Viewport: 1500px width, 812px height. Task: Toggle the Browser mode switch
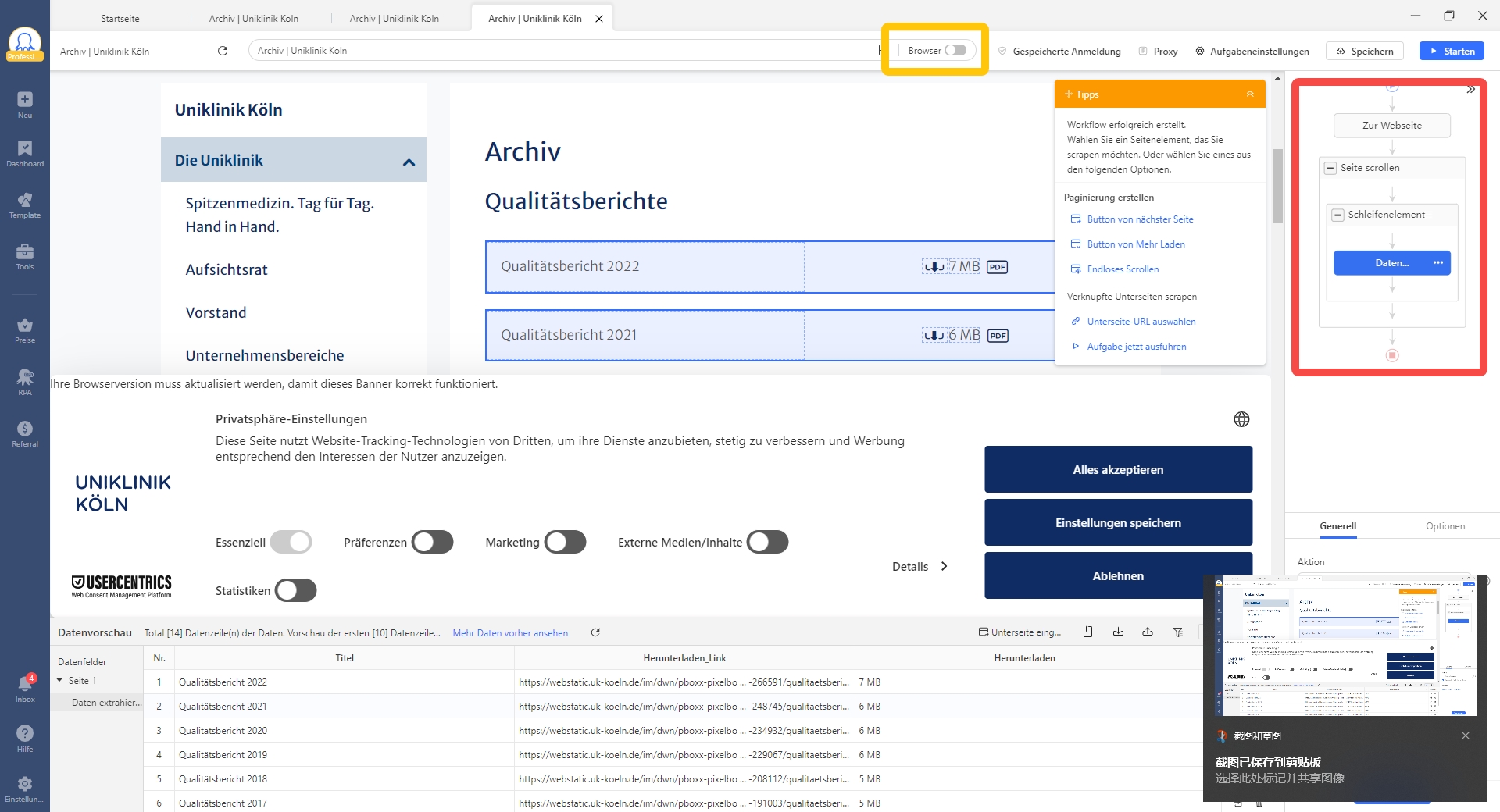point(955,50)
